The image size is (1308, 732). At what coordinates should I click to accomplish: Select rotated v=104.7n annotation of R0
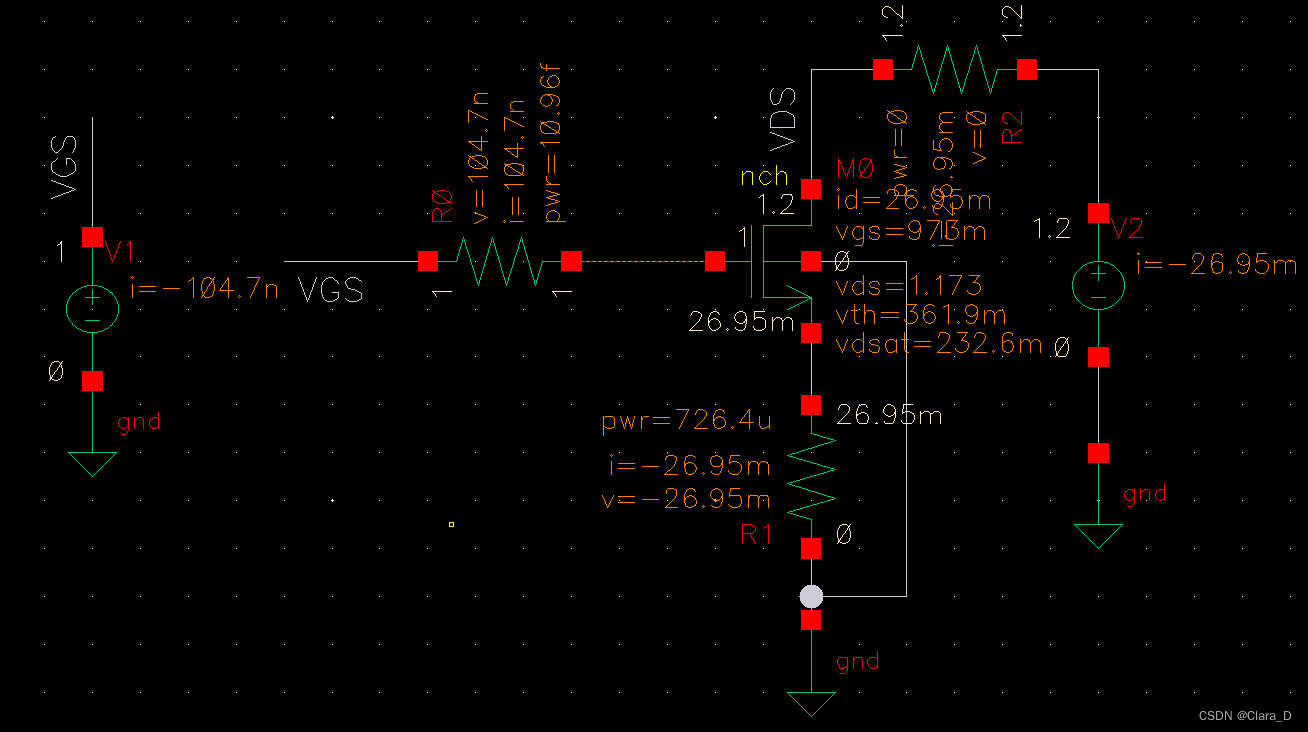pyautogui.click(x=480, y=157)
